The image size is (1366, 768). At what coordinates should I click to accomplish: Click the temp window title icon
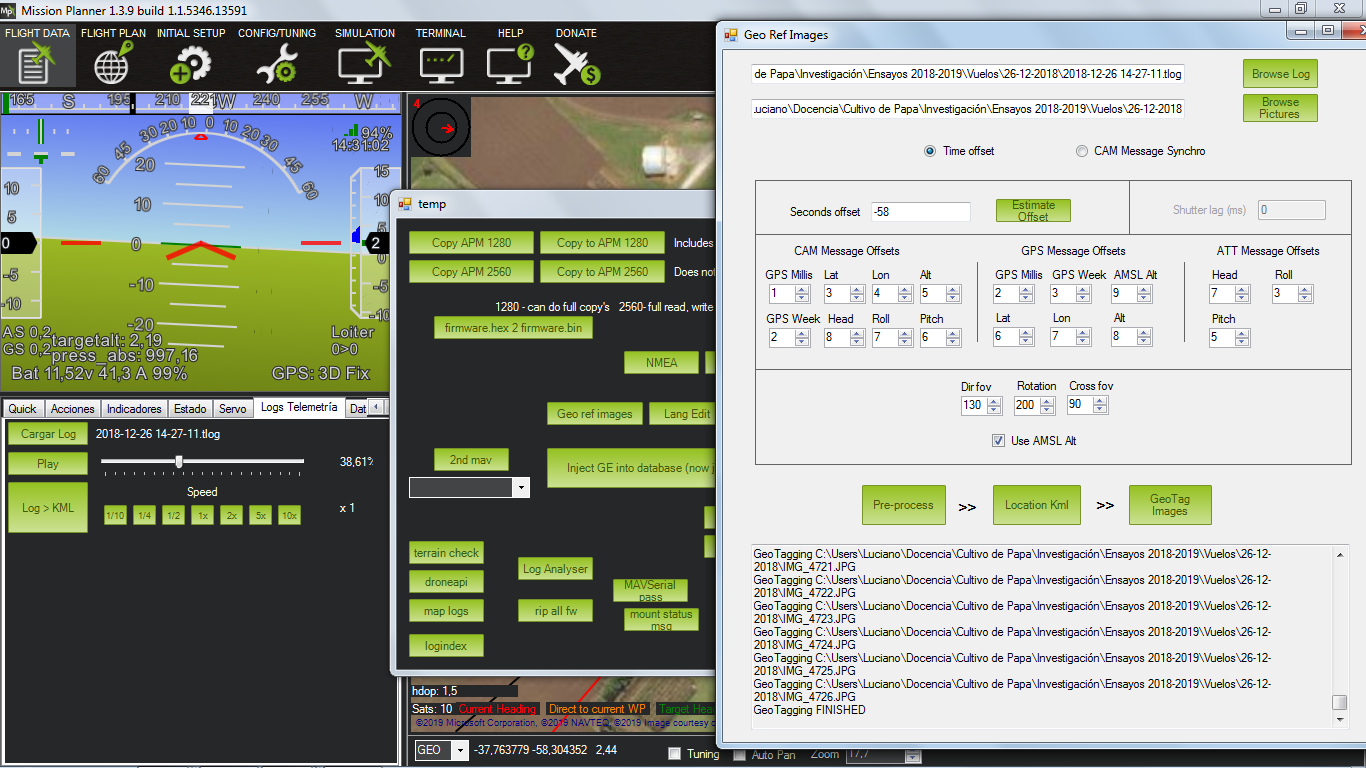point(405,204)
